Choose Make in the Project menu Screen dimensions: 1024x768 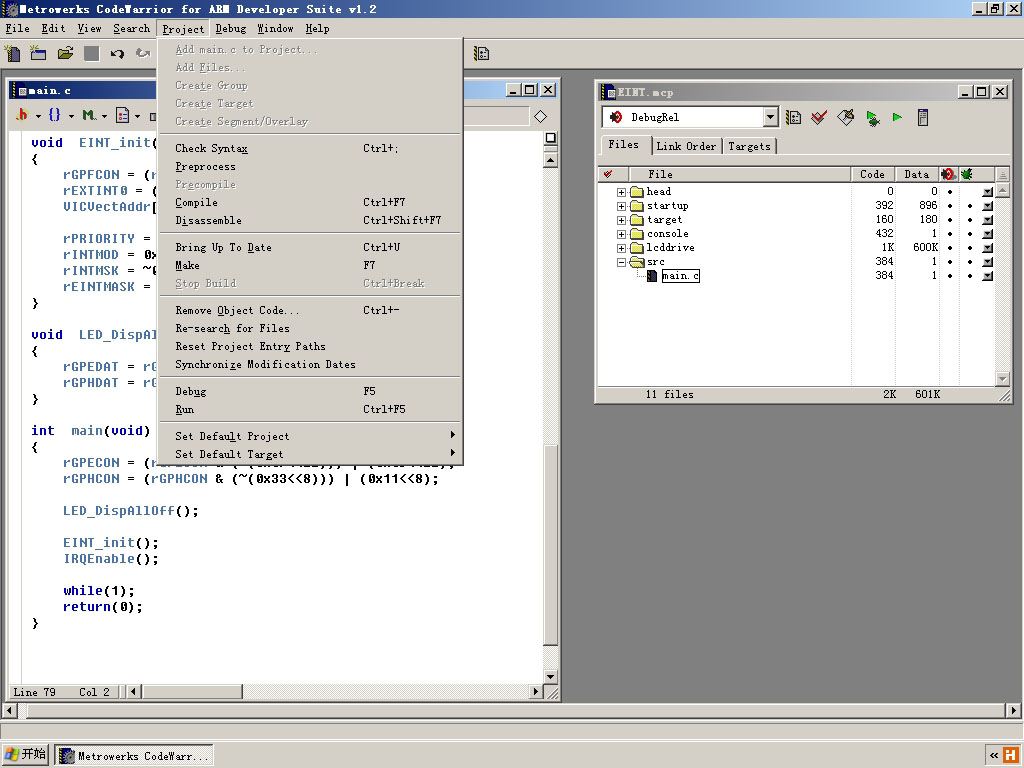click(x=311, y=265)
